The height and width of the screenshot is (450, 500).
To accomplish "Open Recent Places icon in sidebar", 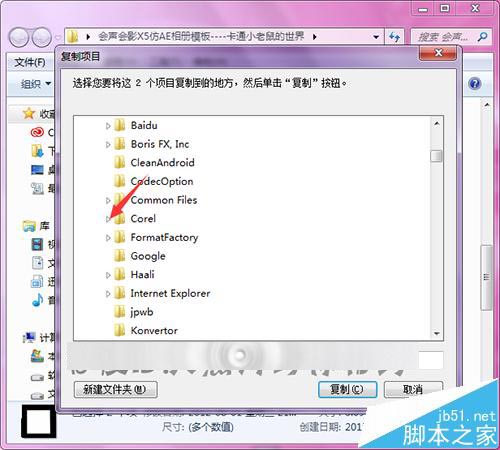I will click(37, 189).
